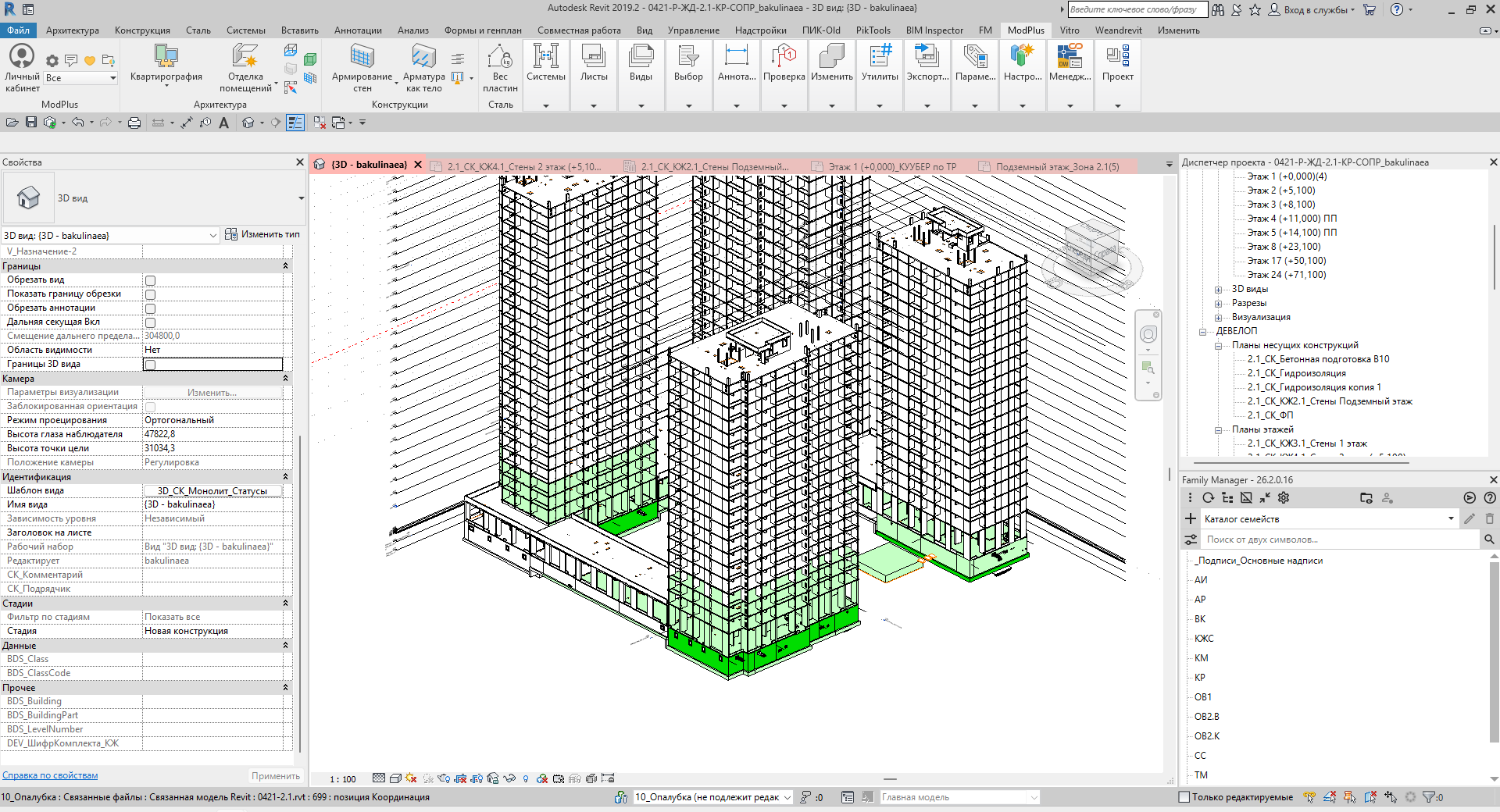Screen dimensions: 1500x812
Task: Toggle thin lines display icon
Action: click(x=295, y=123)
